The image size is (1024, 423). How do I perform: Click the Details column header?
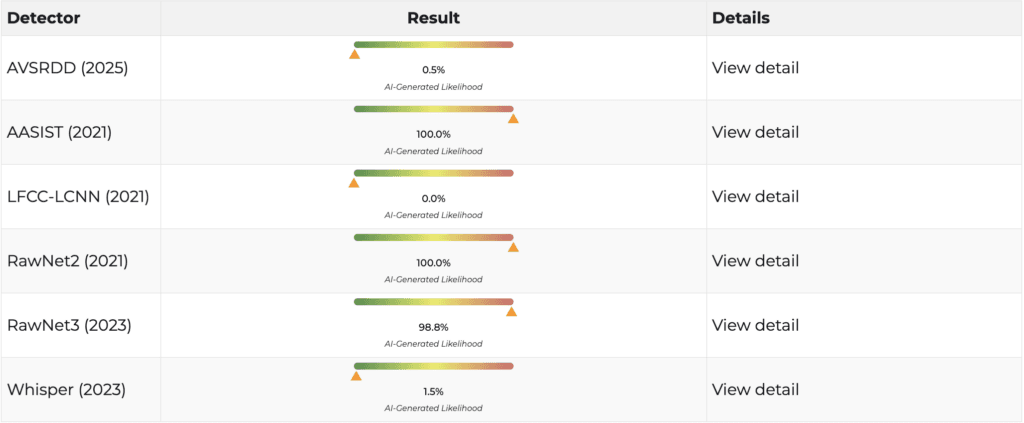(x=741, y=18)
